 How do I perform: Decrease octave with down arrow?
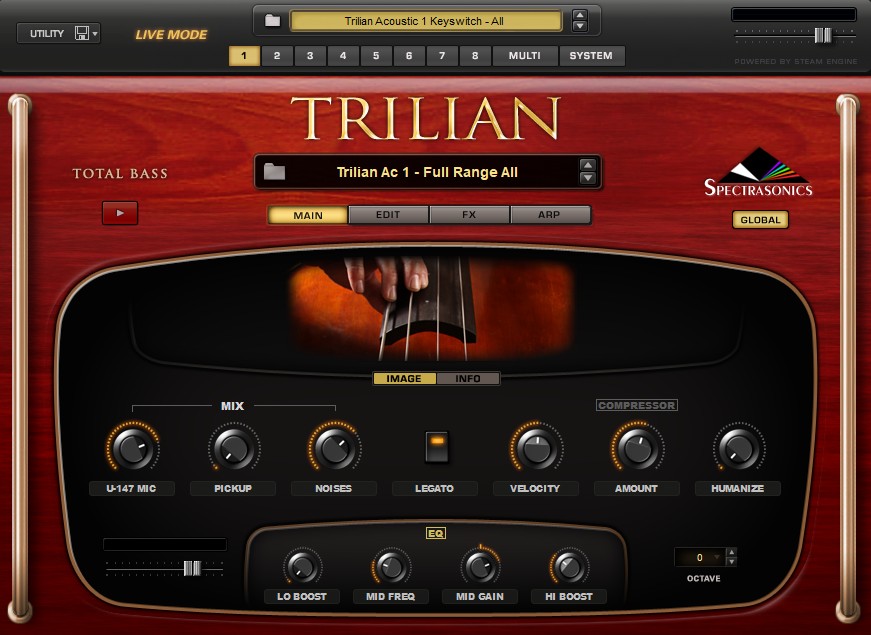(732, 562)
